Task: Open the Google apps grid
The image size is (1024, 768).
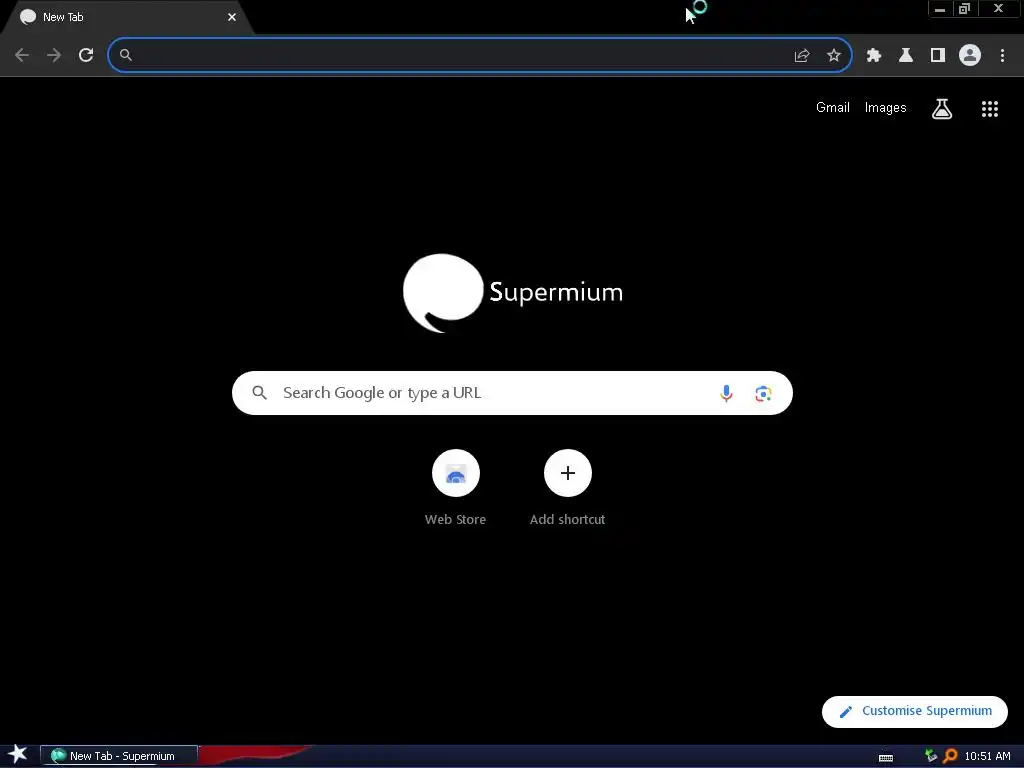Action: 990,109
